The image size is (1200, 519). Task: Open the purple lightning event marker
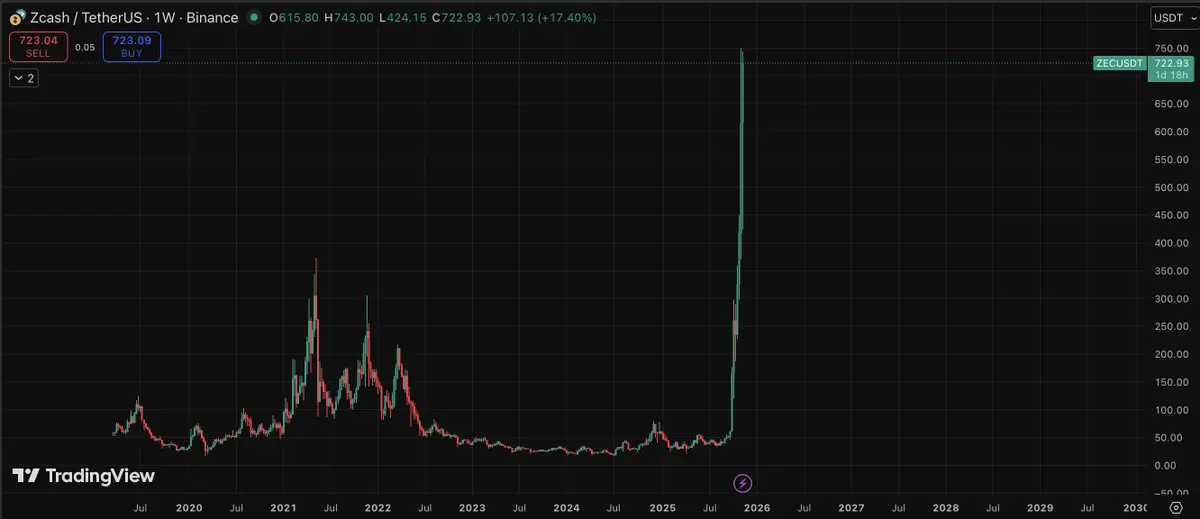tap(743, 484)
